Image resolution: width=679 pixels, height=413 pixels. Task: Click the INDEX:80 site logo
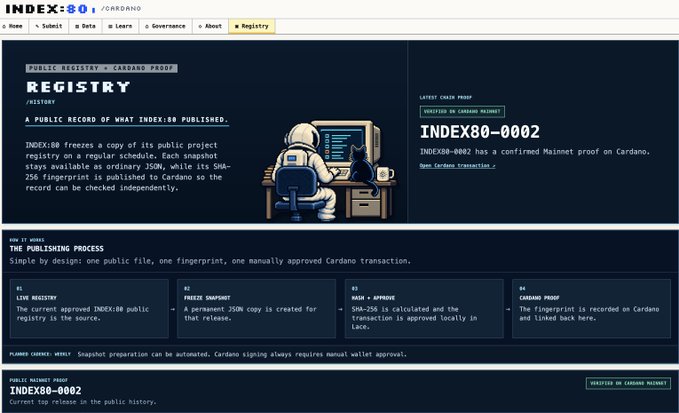[51, 9]
